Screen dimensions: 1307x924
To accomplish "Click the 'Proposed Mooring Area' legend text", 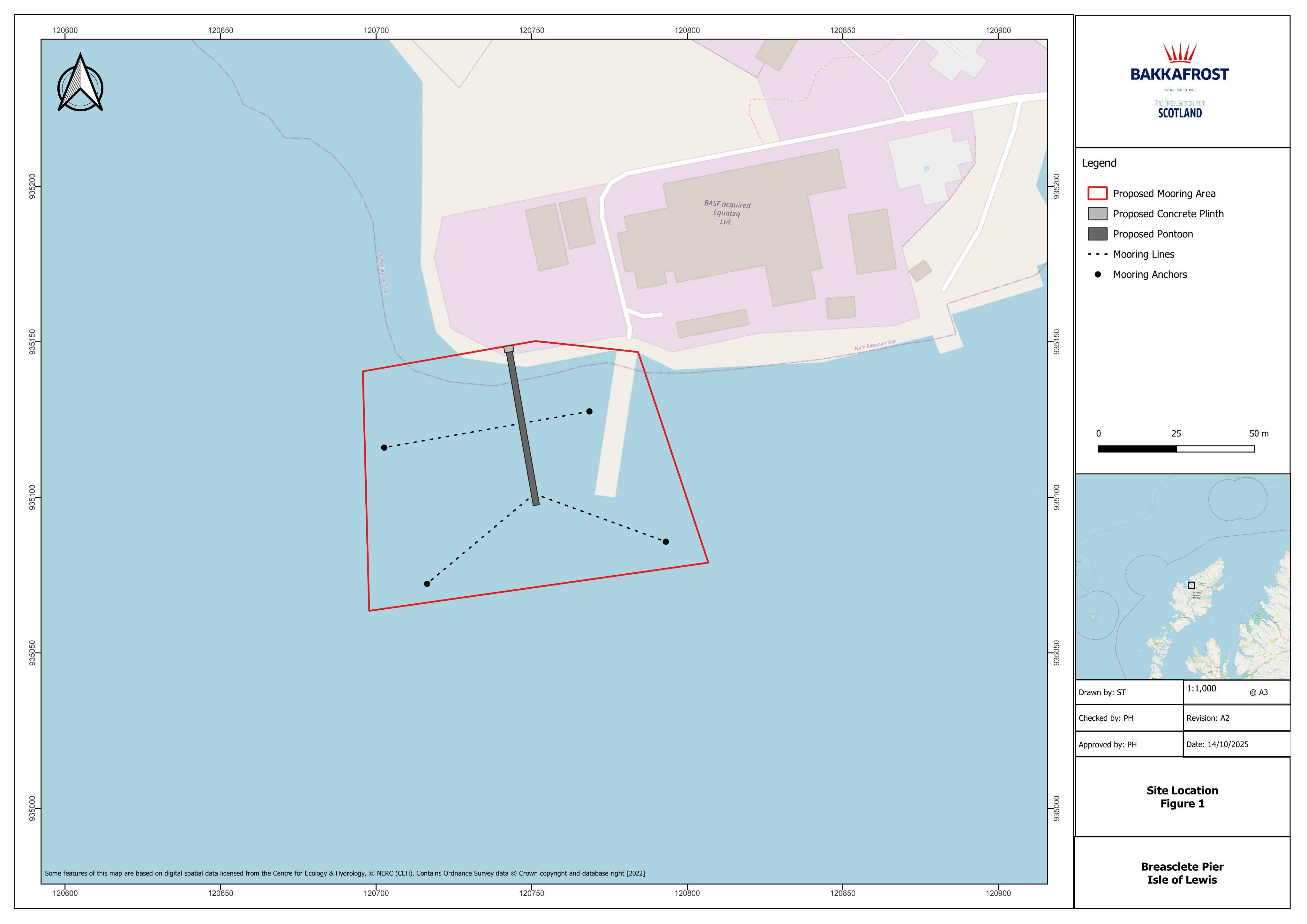I will tap(1164, 194).
